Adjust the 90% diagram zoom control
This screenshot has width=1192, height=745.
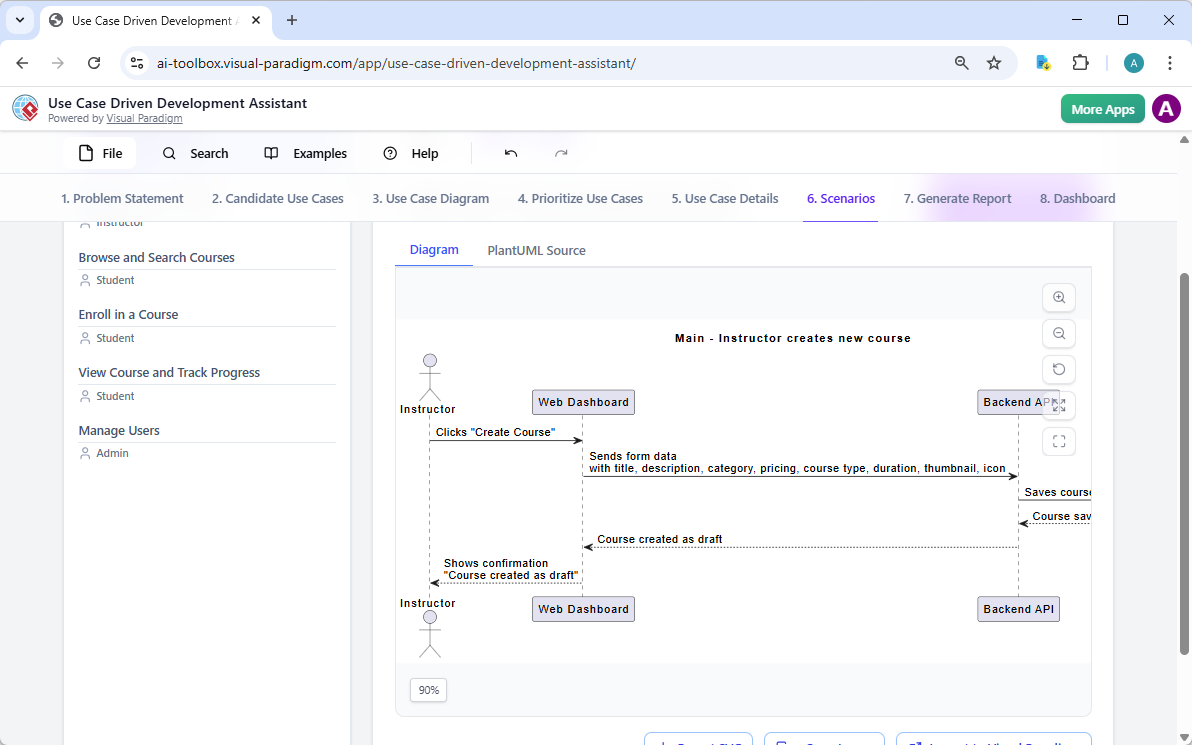pos(428,689)
